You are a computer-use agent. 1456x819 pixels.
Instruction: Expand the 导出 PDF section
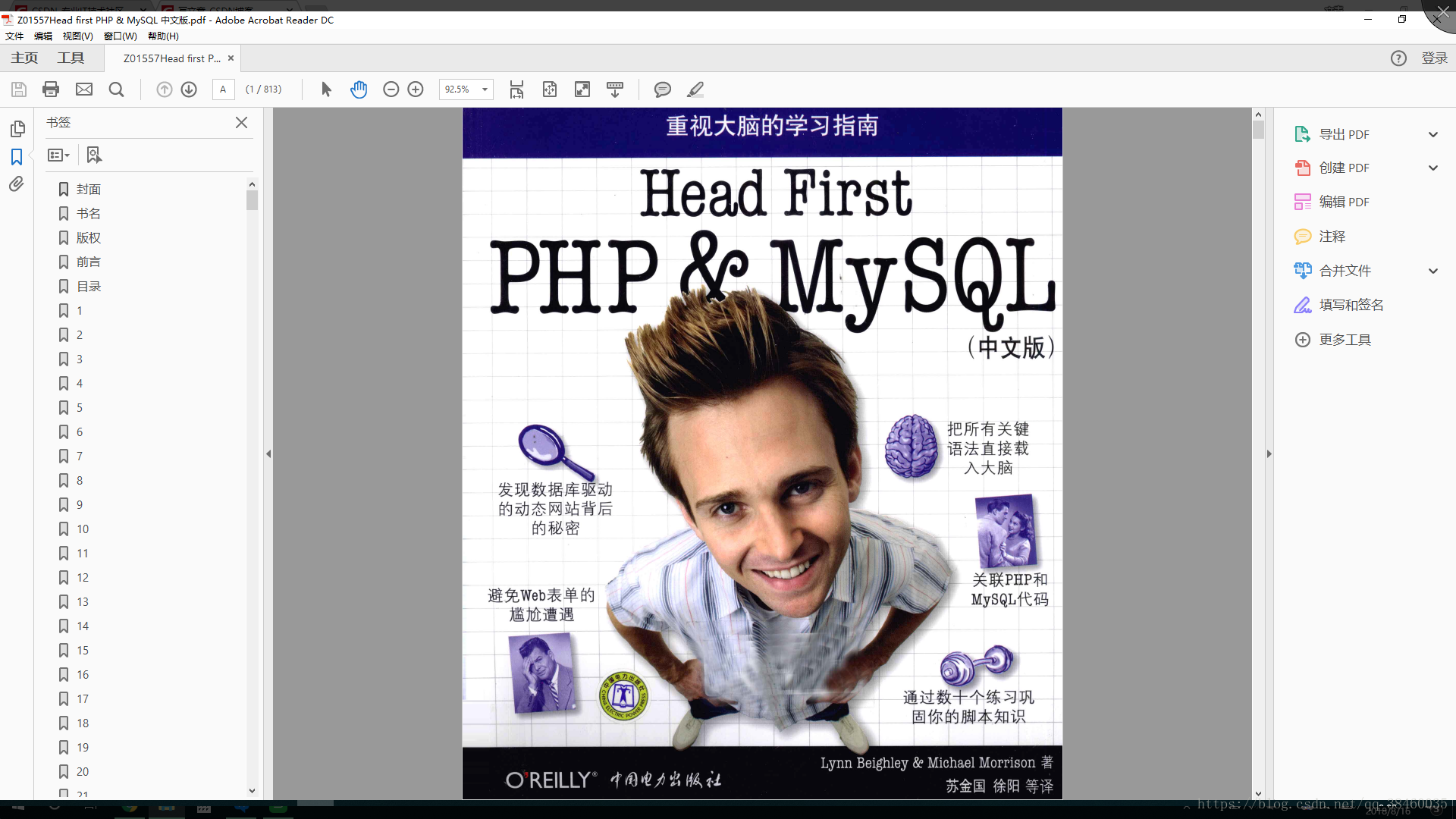click(1432, 134)
